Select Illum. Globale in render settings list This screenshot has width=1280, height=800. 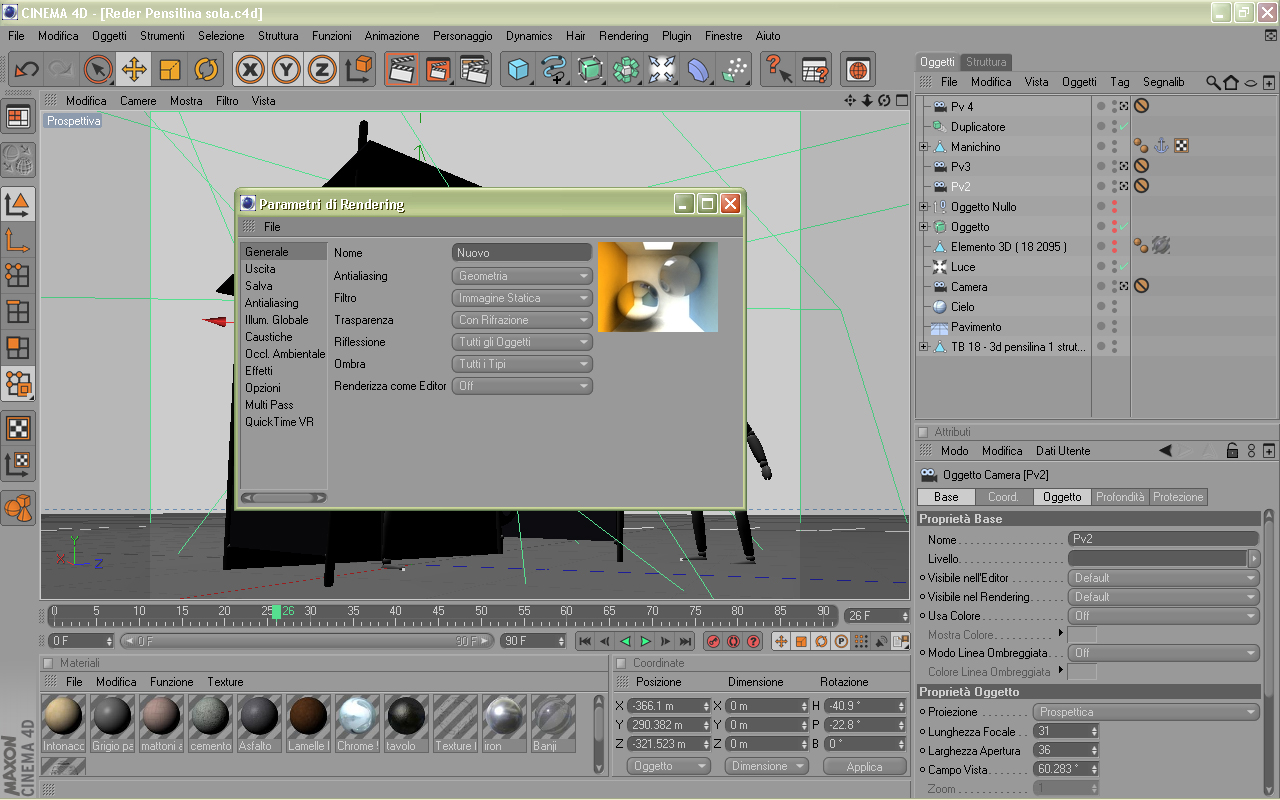277,320
